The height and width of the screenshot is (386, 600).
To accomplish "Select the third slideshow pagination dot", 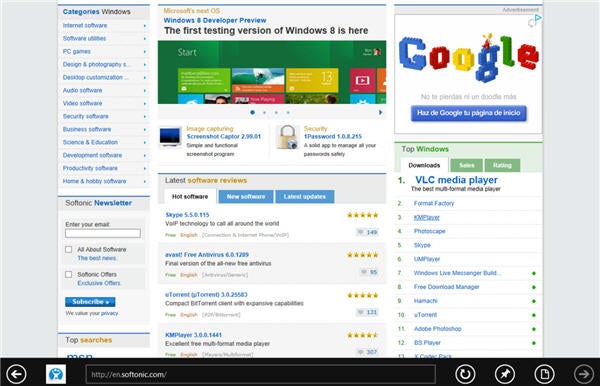I will pos(276,112).
